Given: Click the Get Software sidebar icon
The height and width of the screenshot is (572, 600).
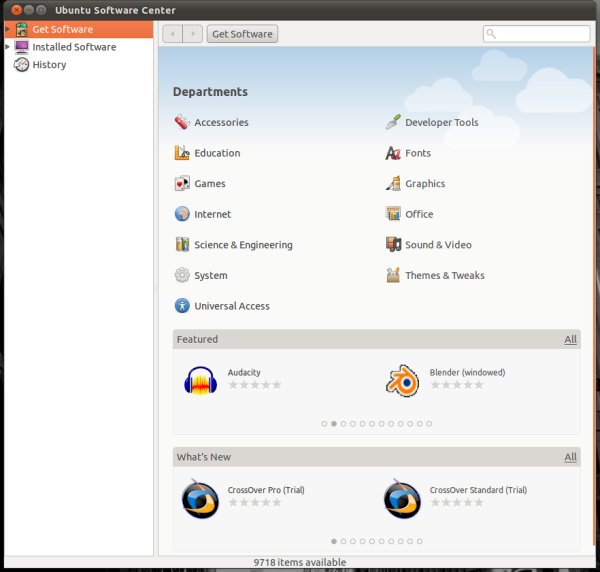Looking at the screenshot, I should 21,29.
